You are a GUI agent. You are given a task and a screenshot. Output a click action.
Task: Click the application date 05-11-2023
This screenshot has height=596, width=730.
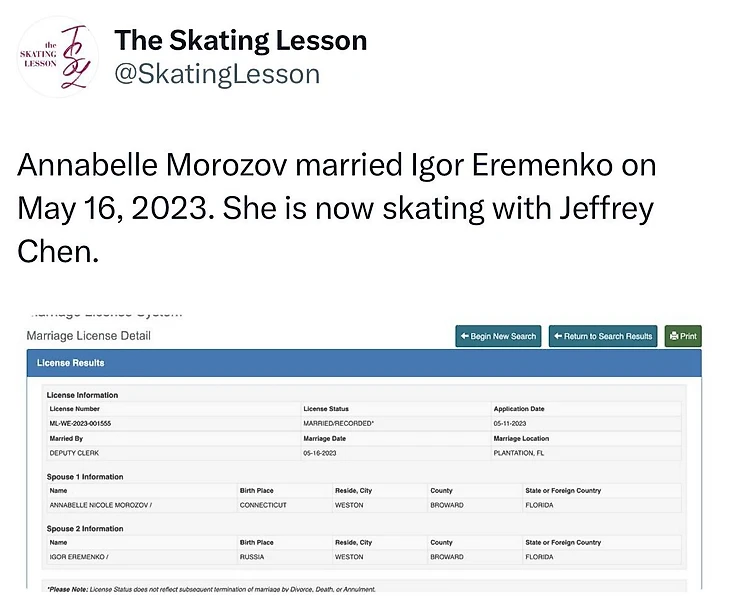pos(516,423)
